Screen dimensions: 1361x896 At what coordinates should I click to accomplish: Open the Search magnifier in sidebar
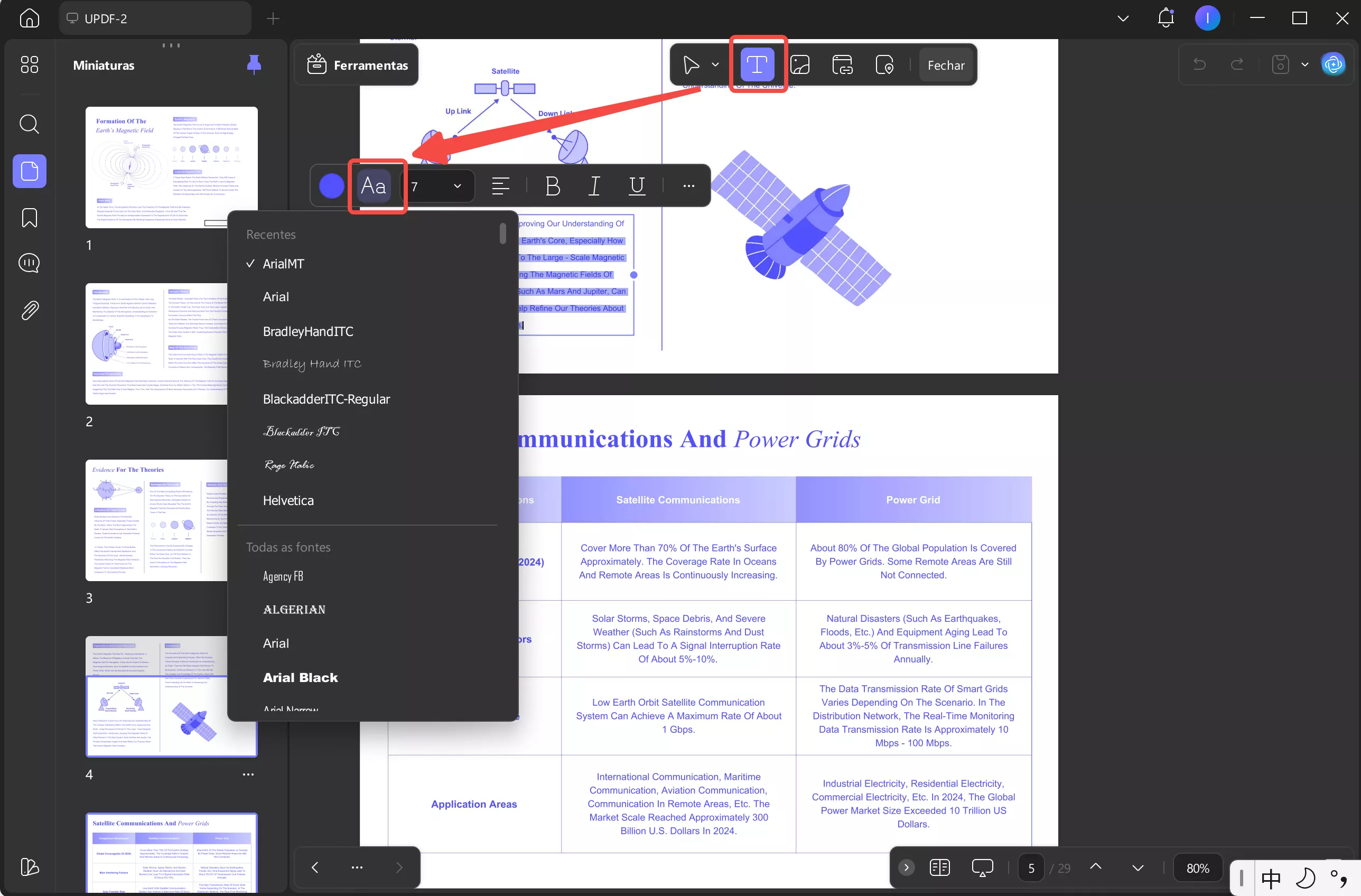[x=29, y=124]
